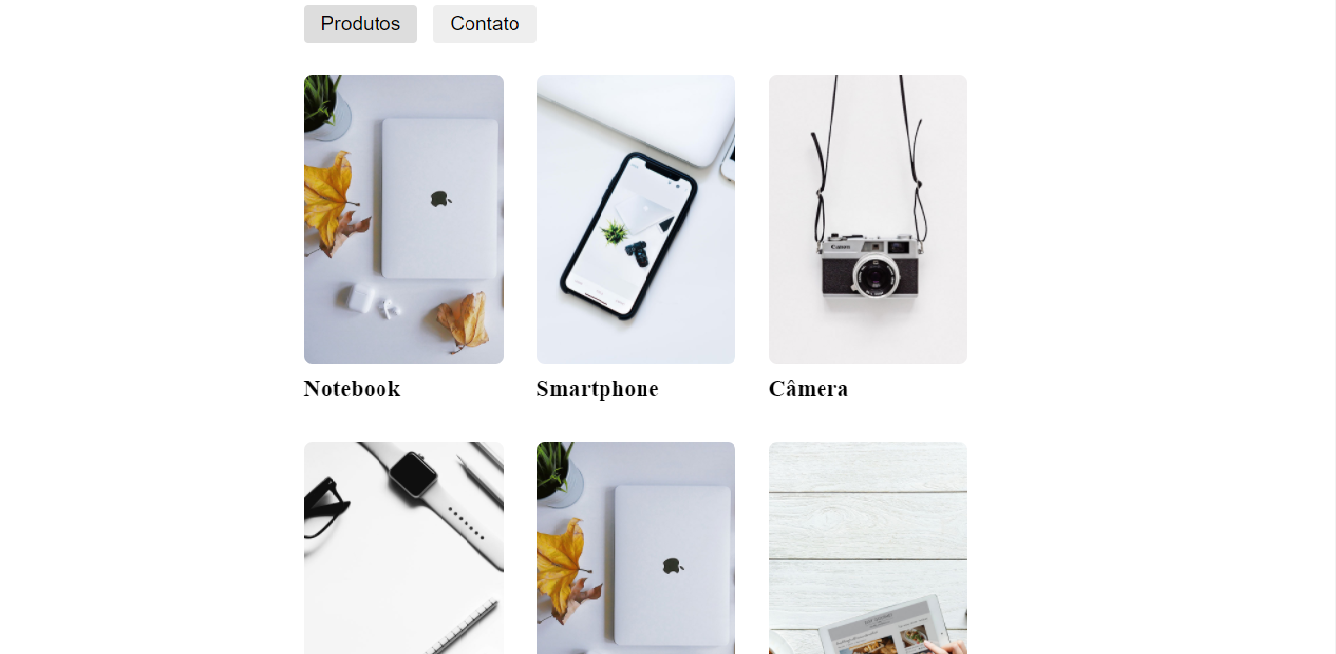This screenshot has width=1336, height=654.
Task: Click the smartwatch face in the bottom-row photo
Action: click(414, 475)
